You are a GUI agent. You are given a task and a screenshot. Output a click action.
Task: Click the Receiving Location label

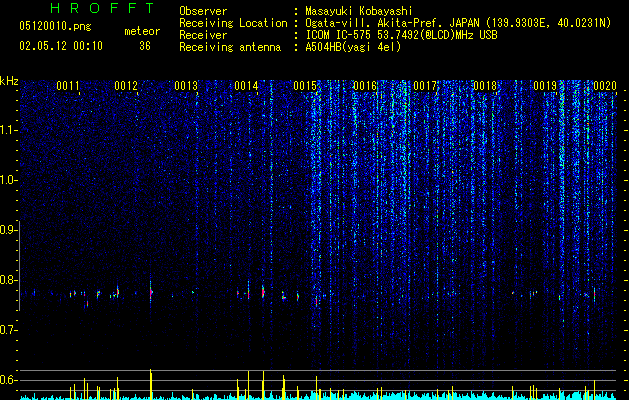pos(233,23)
